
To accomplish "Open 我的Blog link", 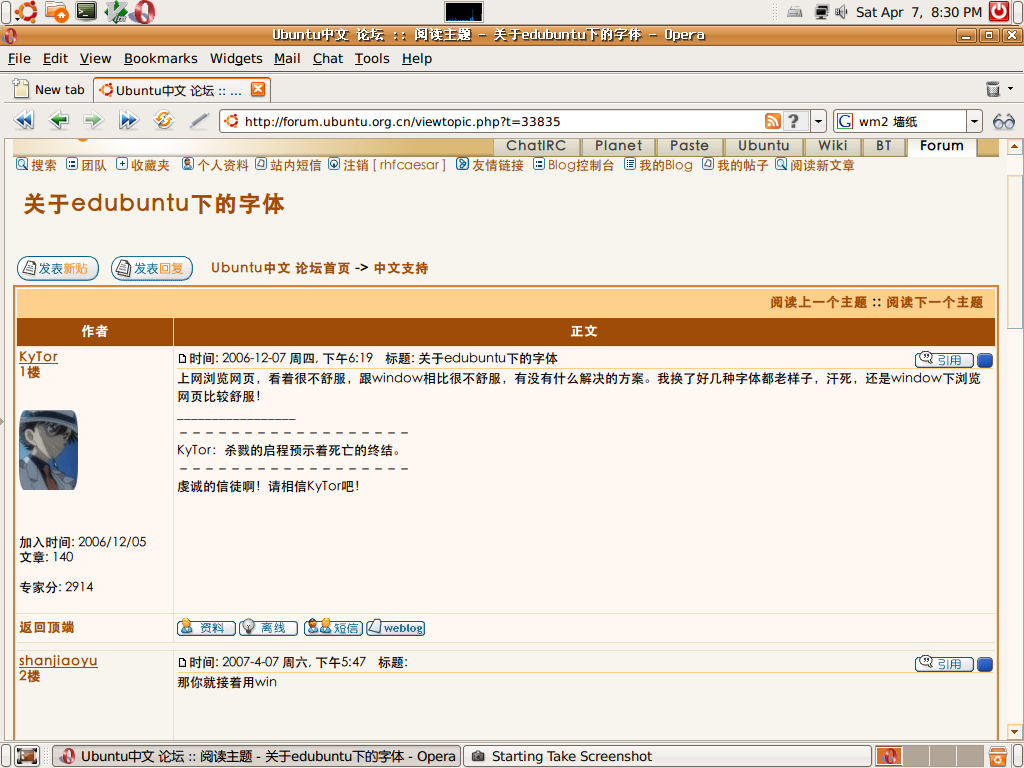I will pos(658,165).
